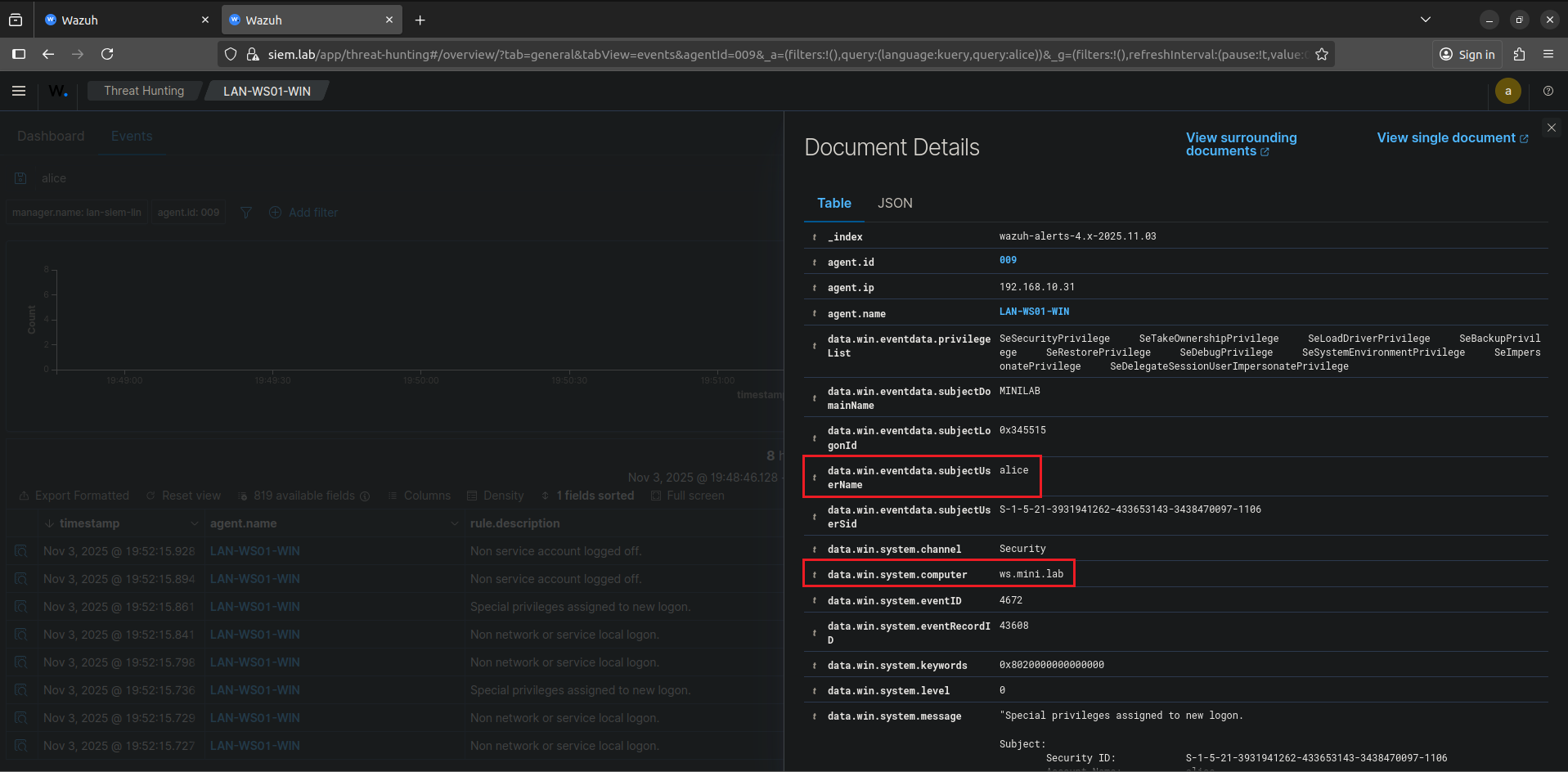Open the browser extensions icon

(x=1519, y=54)
